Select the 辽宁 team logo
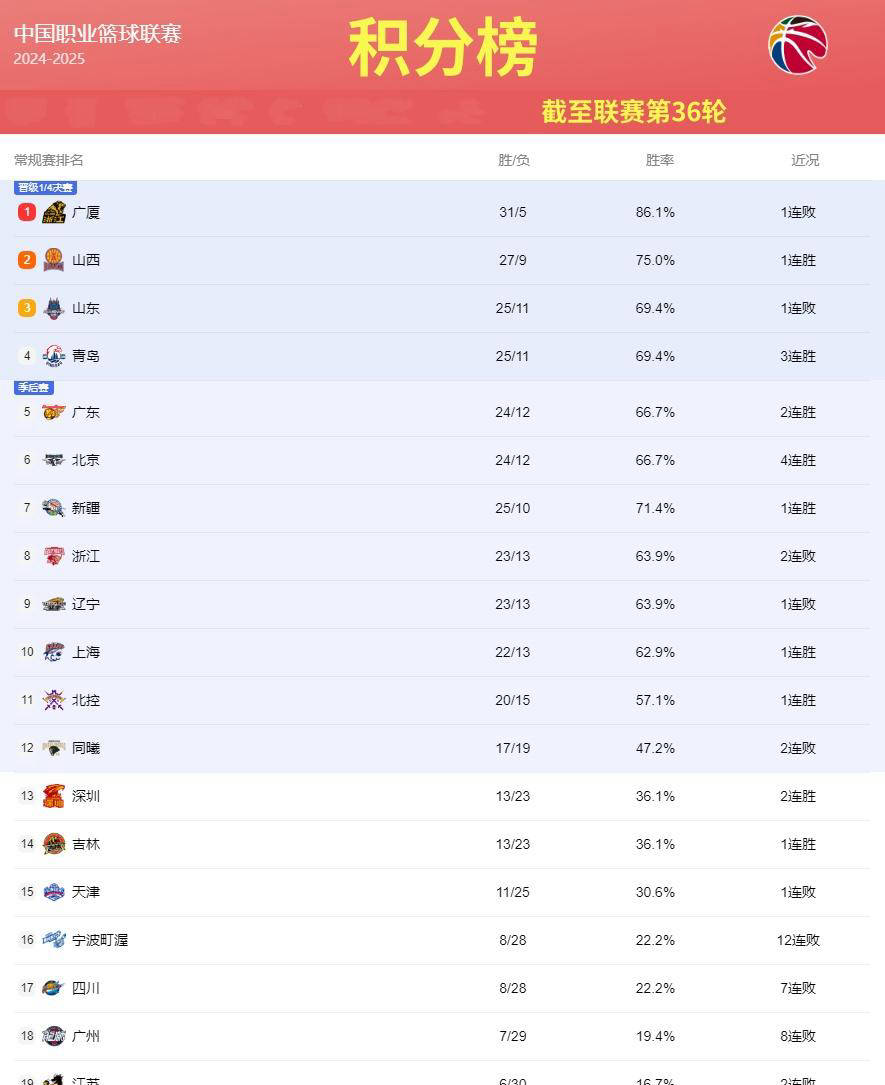Screen dimensions: 885x1085 [54, 604]
